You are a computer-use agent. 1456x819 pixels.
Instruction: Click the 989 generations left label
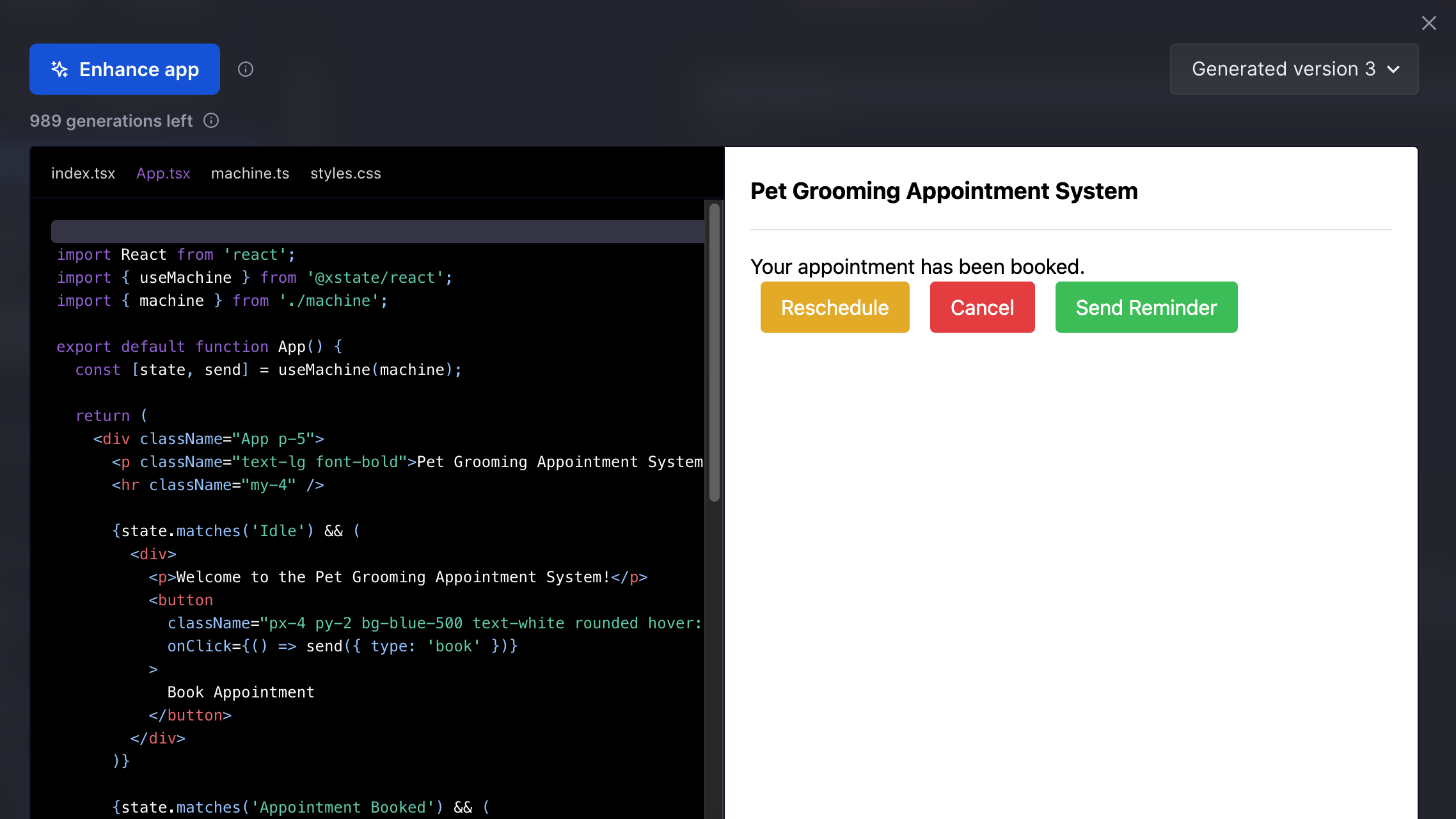[111, 120]
